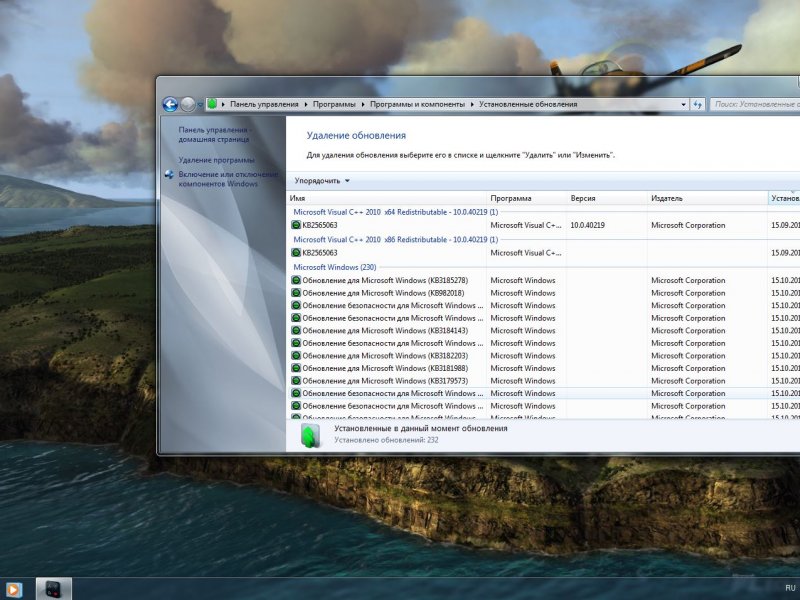Click the large green updates icon in details pane
This screenshot has height=600, width=800.
(311, 436)
